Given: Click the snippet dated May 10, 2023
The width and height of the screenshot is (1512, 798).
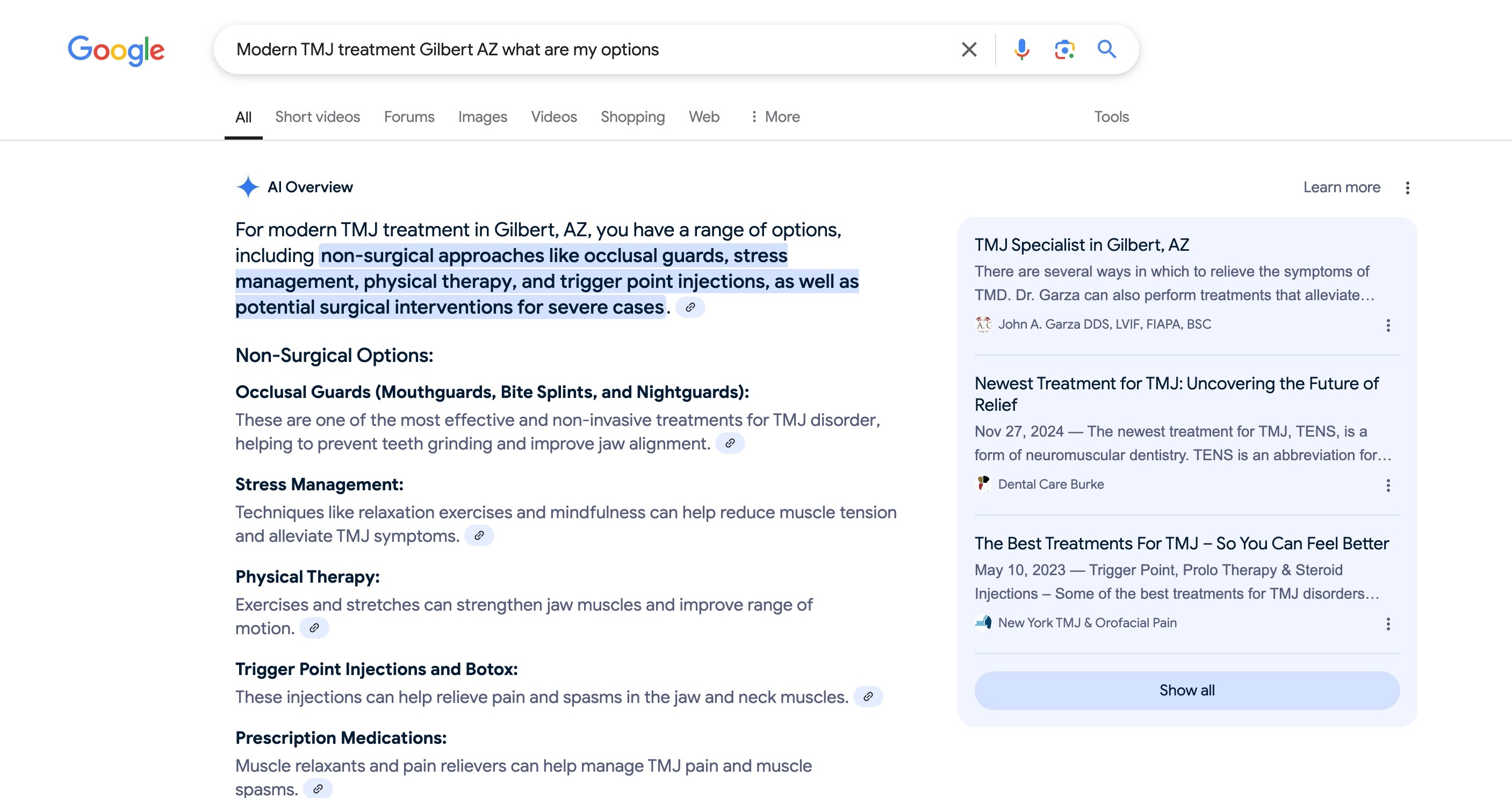Looking at the screenshot, I should click(x=1177, y=582).
